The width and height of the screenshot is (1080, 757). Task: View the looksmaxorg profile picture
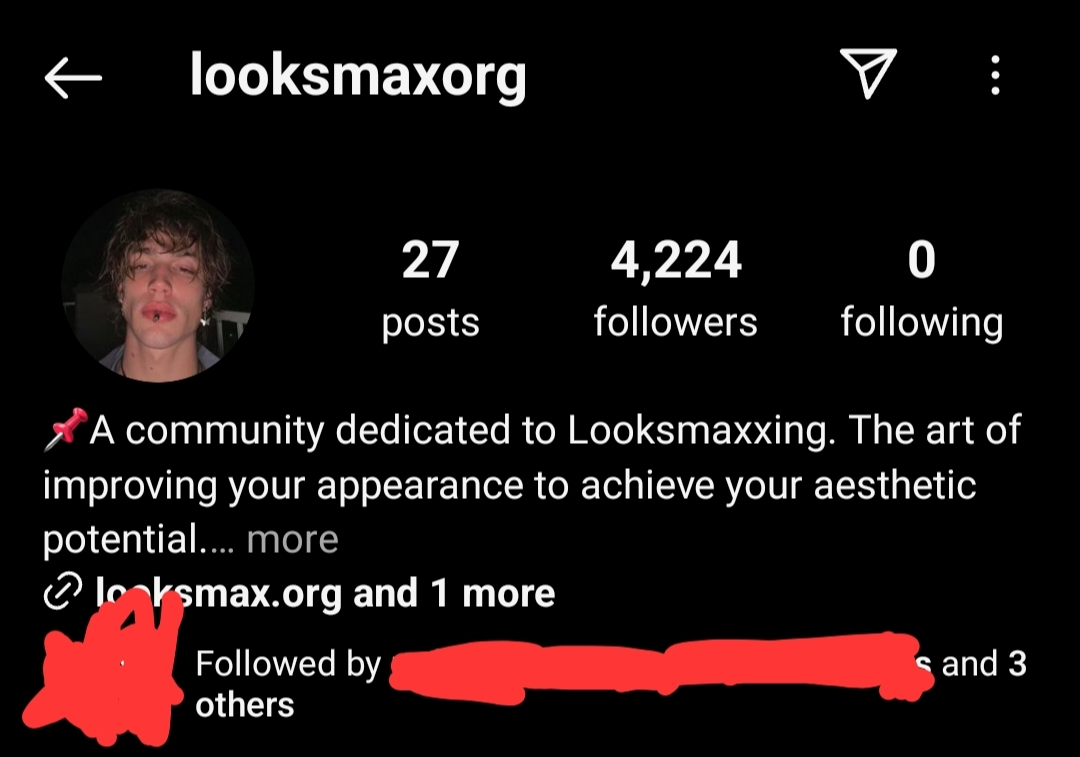click(x=158, y=285)
